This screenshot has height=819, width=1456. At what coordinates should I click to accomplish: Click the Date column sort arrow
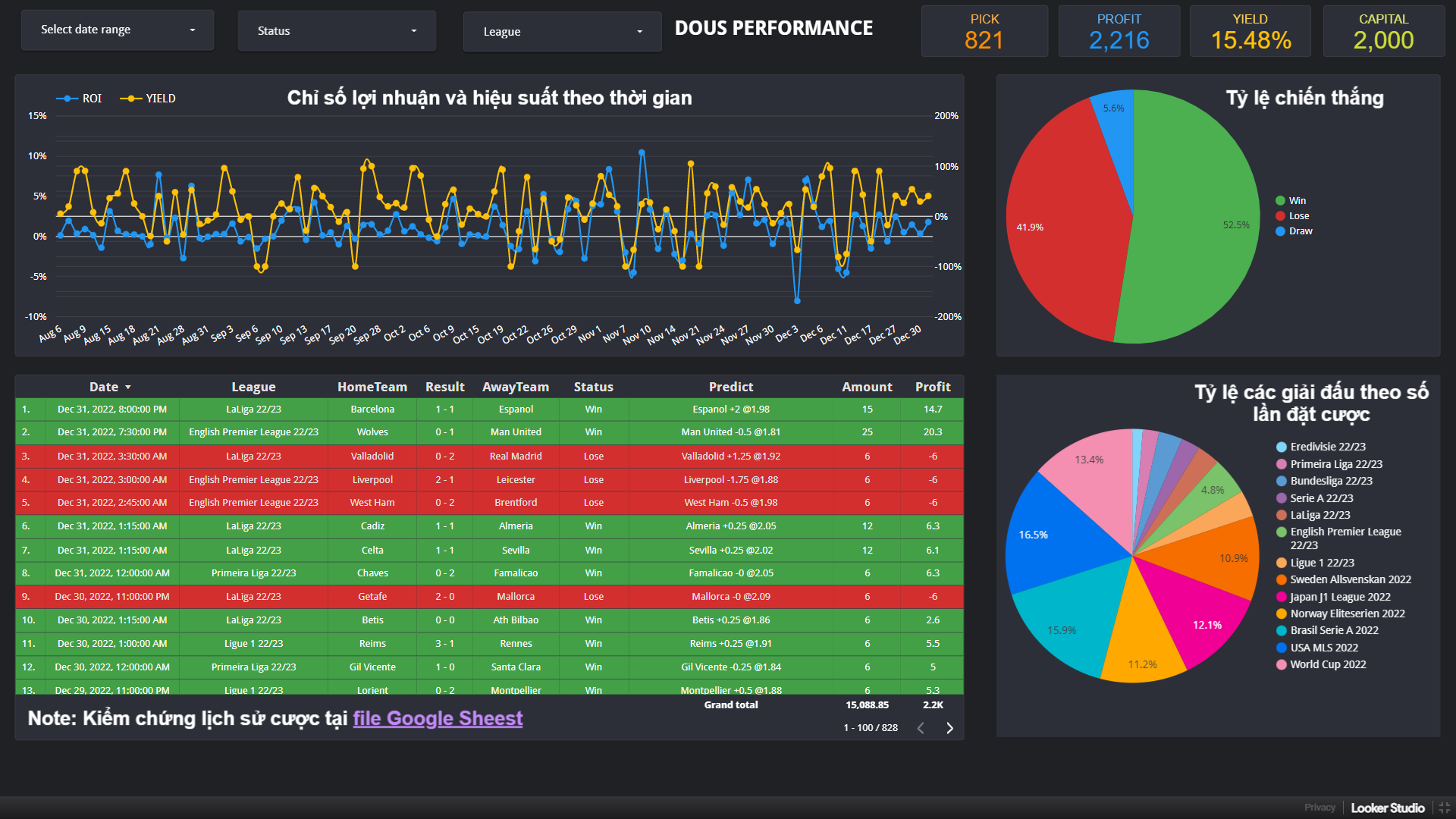[x=128, y=388]
